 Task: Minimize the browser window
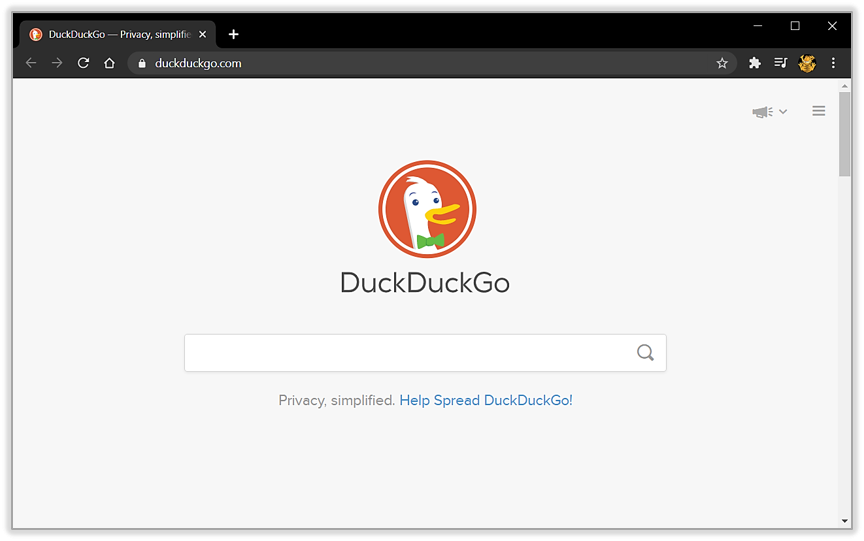758,25
